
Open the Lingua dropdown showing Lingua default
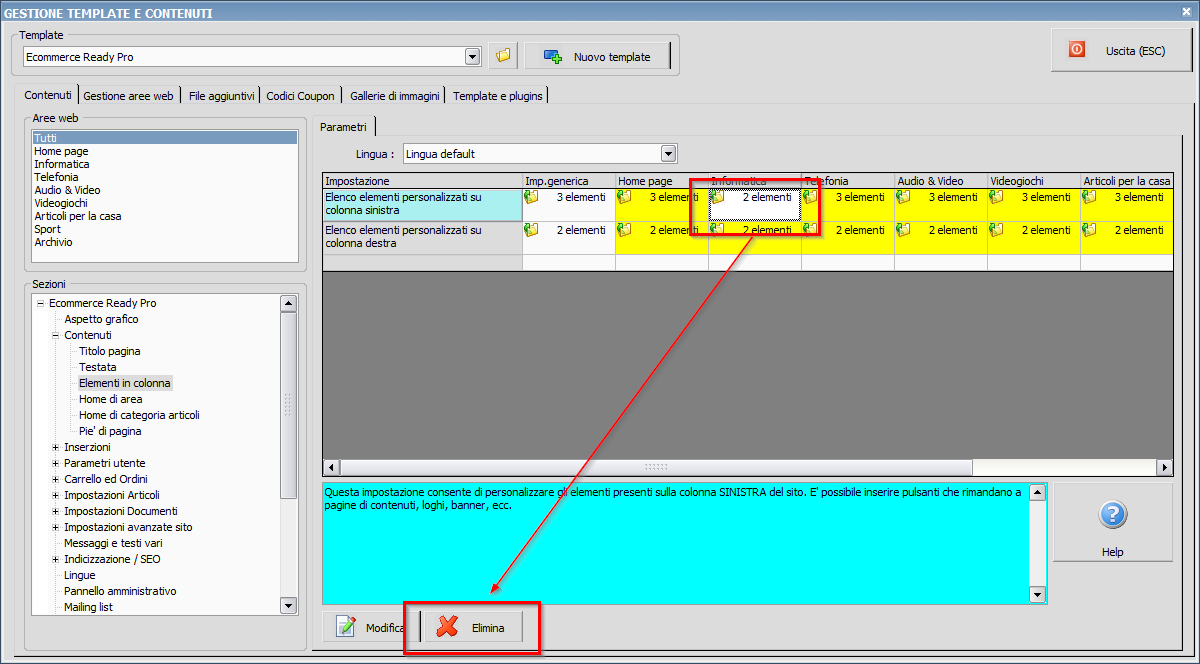click(669, 154)
